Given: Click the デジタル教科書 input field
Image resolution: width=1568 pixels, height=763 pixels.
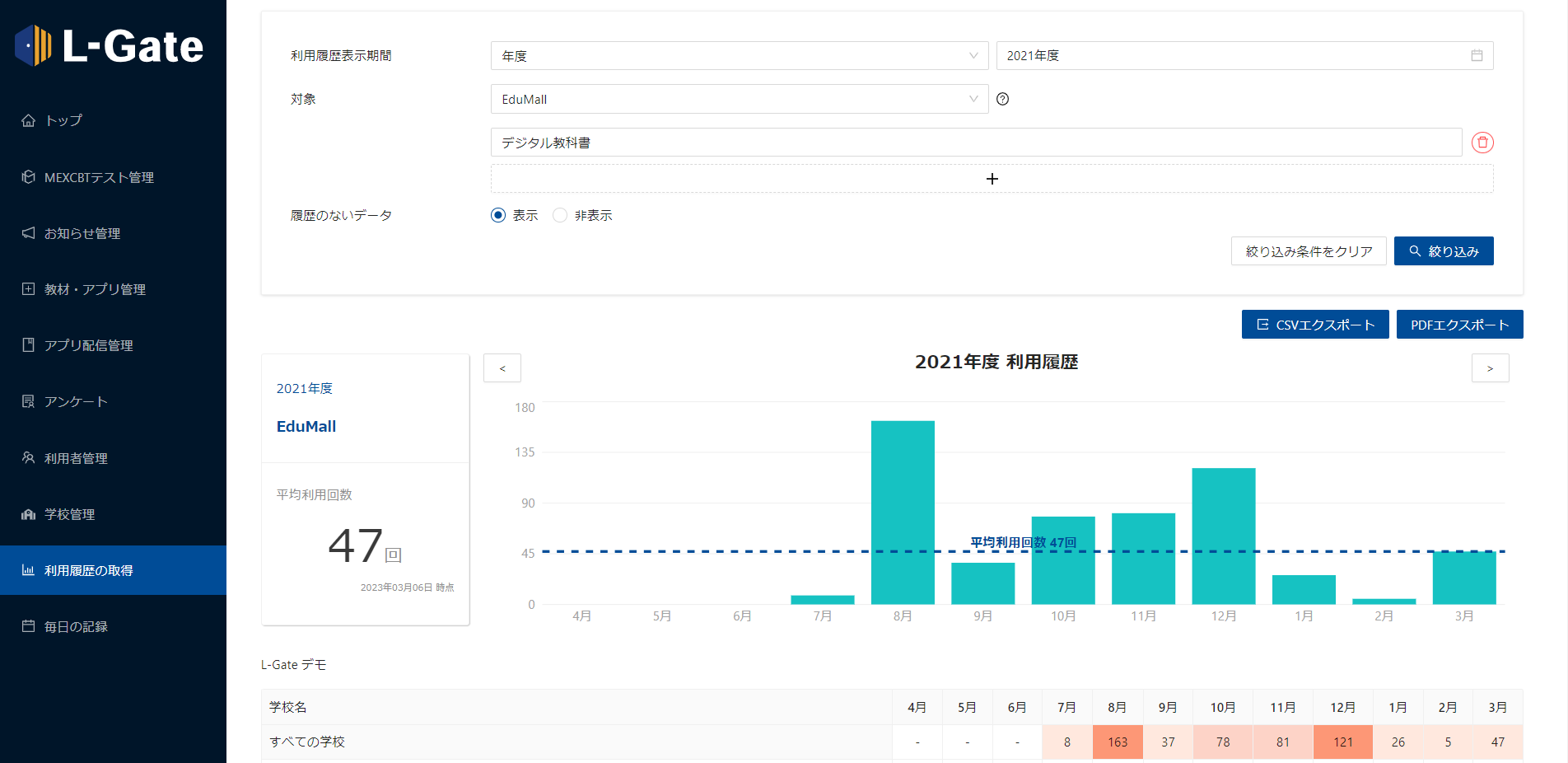Looking at the screenshot, I should [x=975, y=143].
